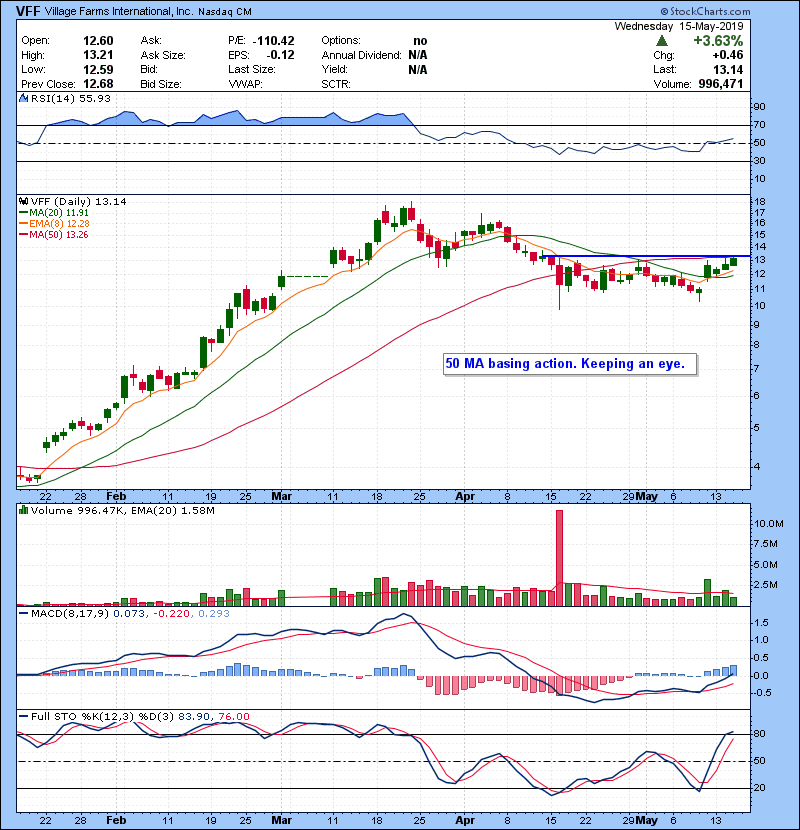
Task: Click the Village Farms International, Inc. company name
Action: click(119, 11)
